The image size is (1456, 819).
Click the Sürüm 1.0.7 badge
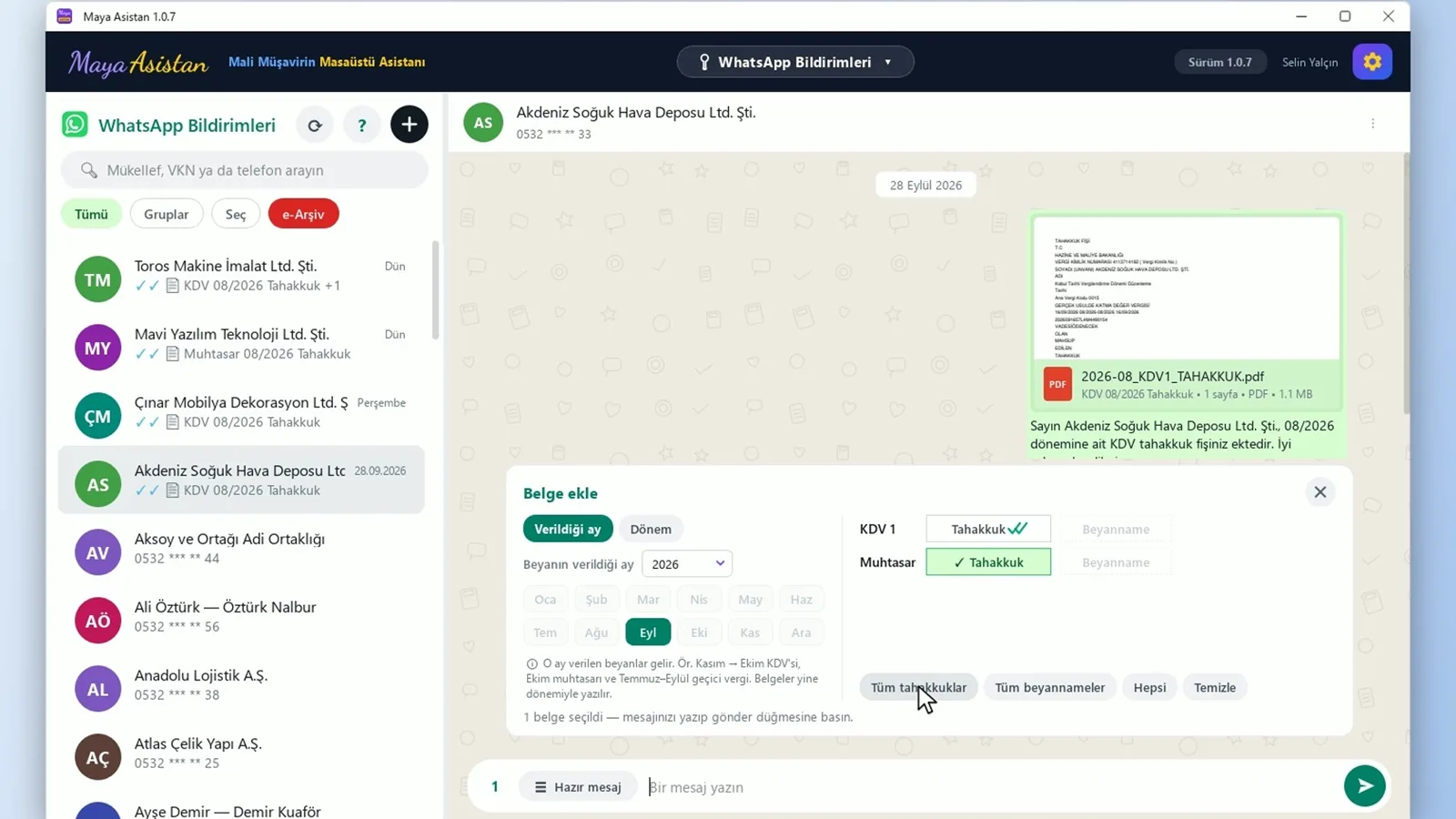click(1219, 62)
